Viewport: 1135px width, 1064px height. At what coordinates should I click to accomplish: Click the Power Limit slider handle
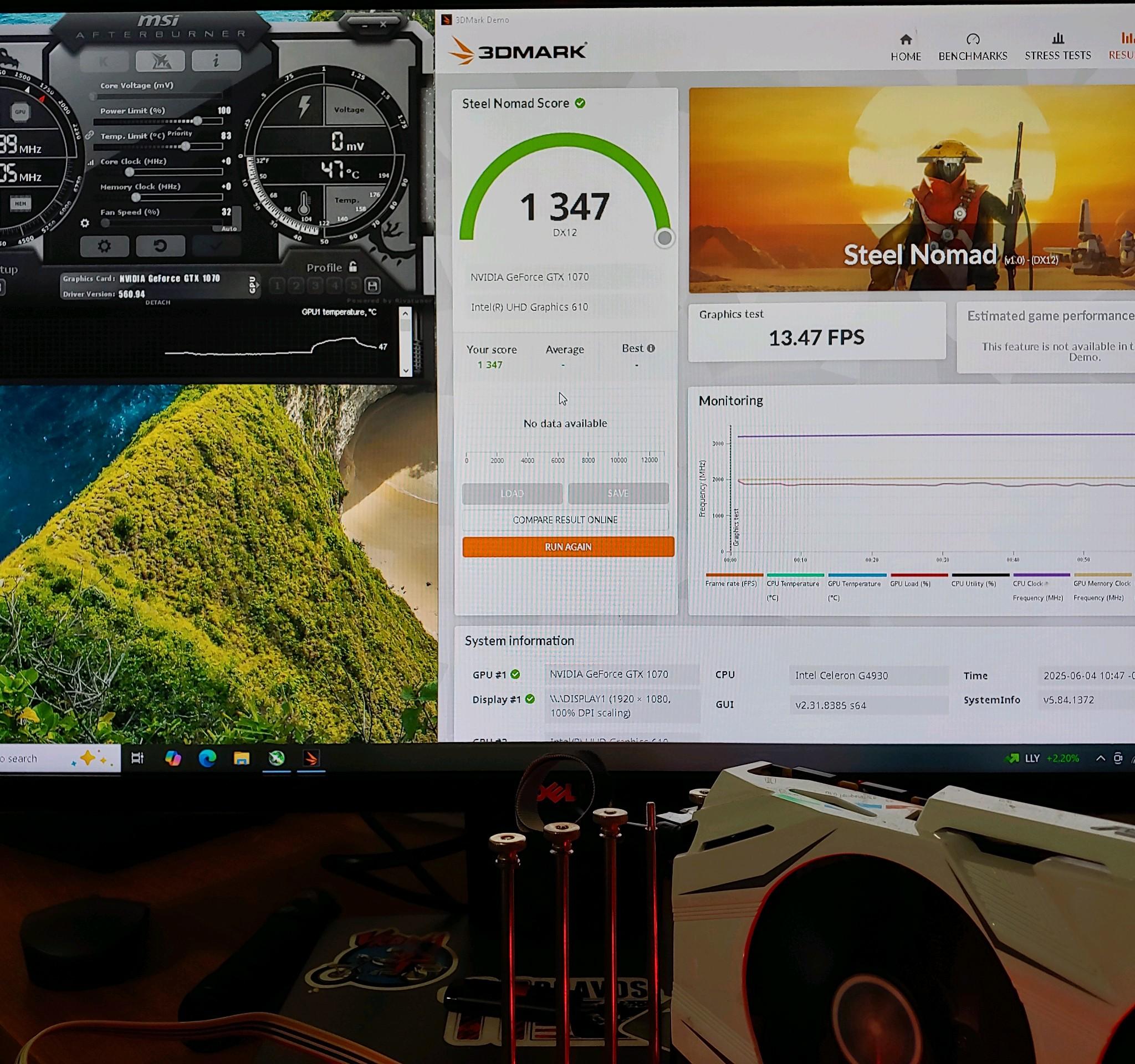[x=197, y=121]
